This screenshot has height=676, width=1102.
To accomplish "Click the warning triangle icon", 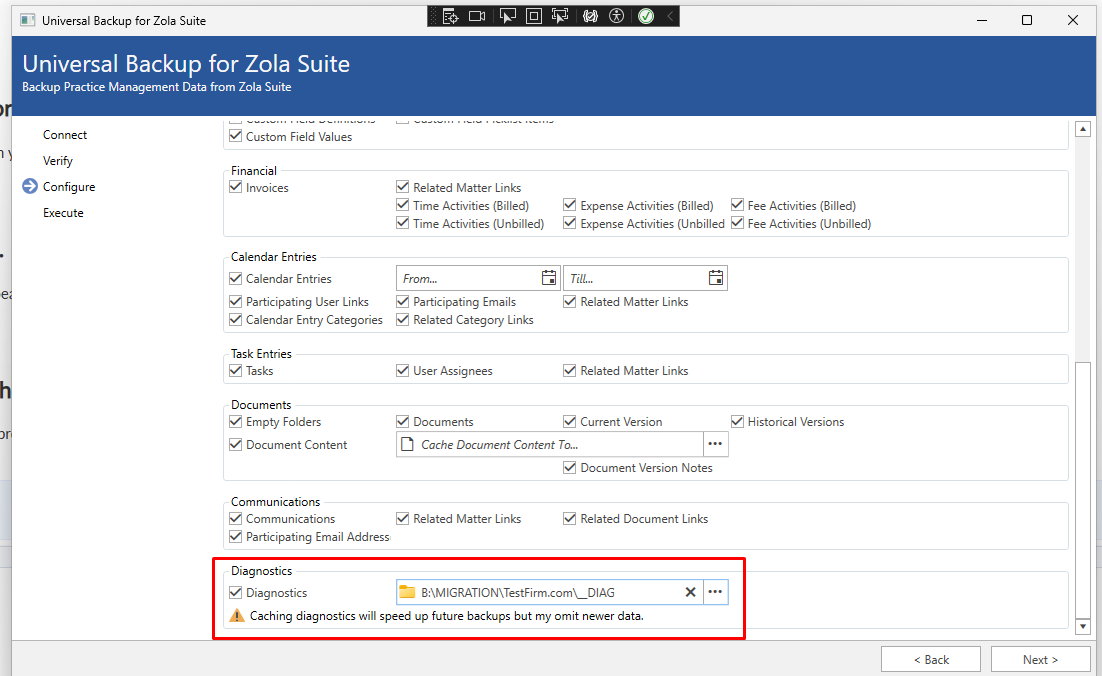I will [238, 616].
